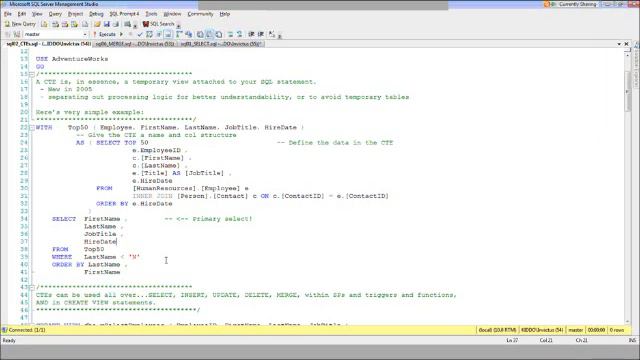640x360 pixels.
Task: Switch to the sql06_MERGE.sql tab
Action: tap(135, 44)
